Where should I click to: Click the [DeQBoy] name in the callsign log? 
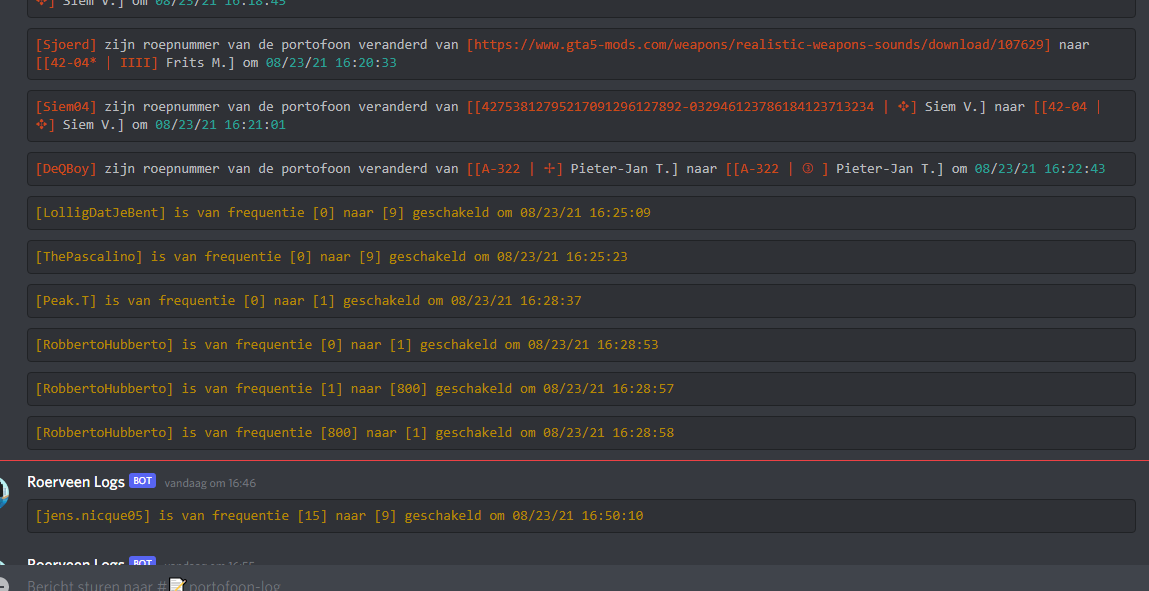pyautogui.click(x=66, y=169)
